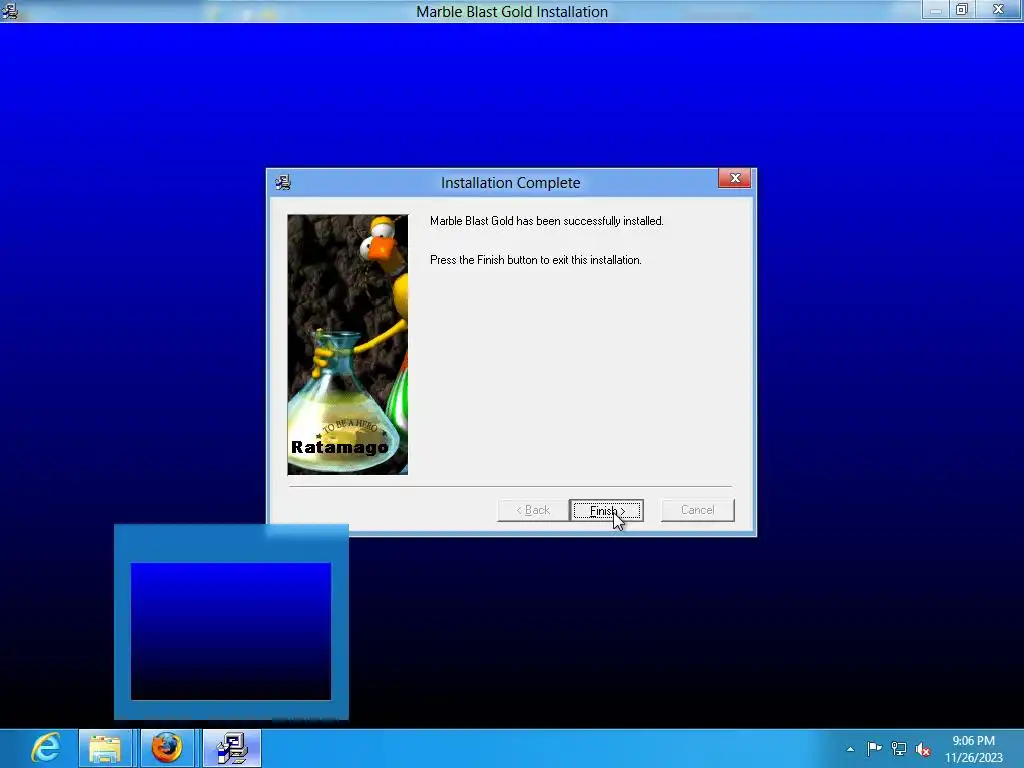Screen dimensions: 1024x768
Task: Click the Finish button to exit installation
Action: click(x=606, y=510)
